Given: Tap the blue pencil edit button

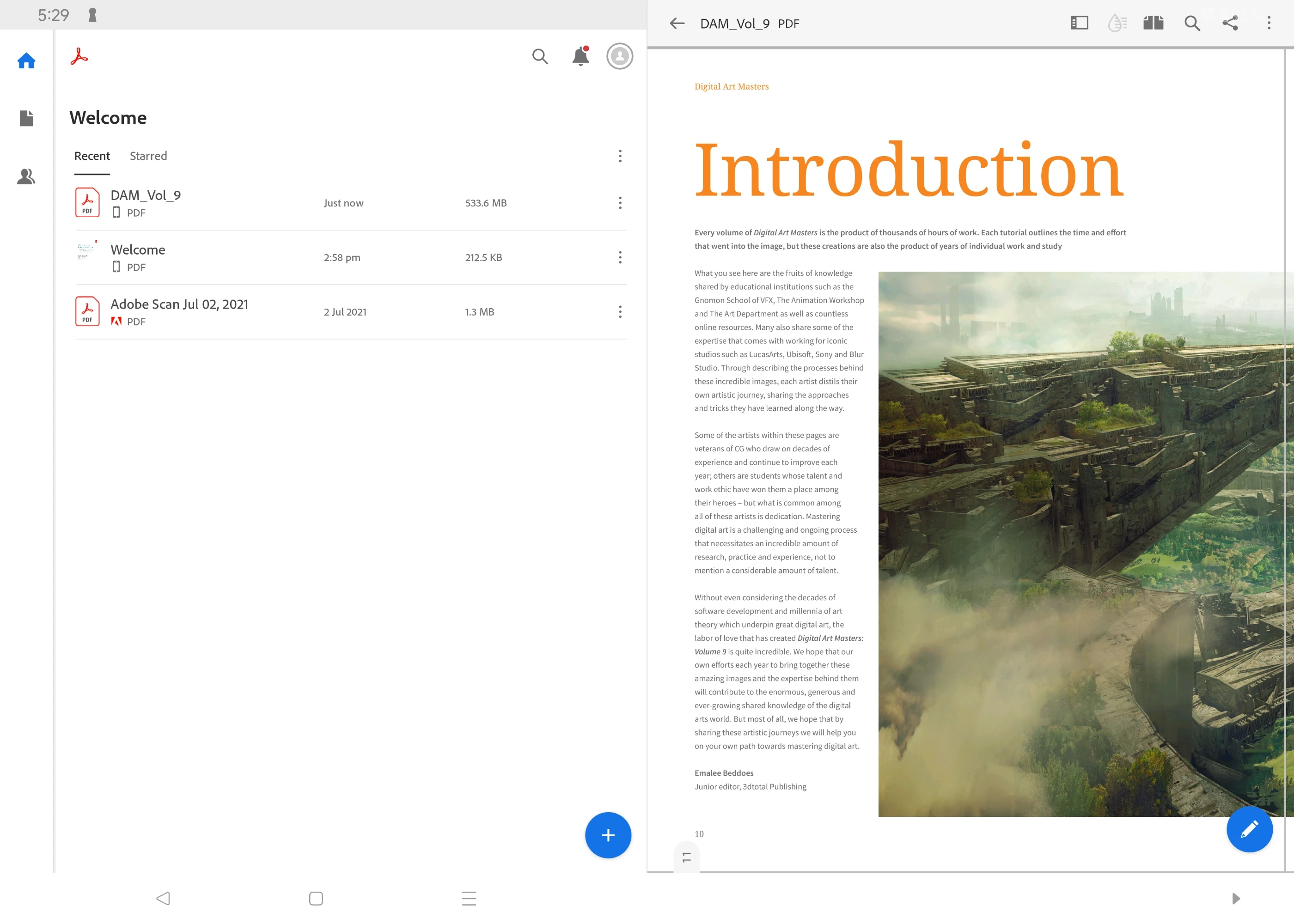Looking at the screenshot, I should point(1249,829).
